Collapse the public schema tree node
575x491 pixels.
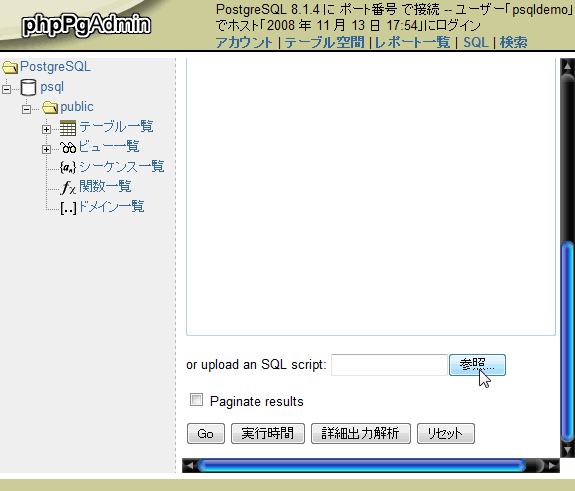tap(26, 109)
